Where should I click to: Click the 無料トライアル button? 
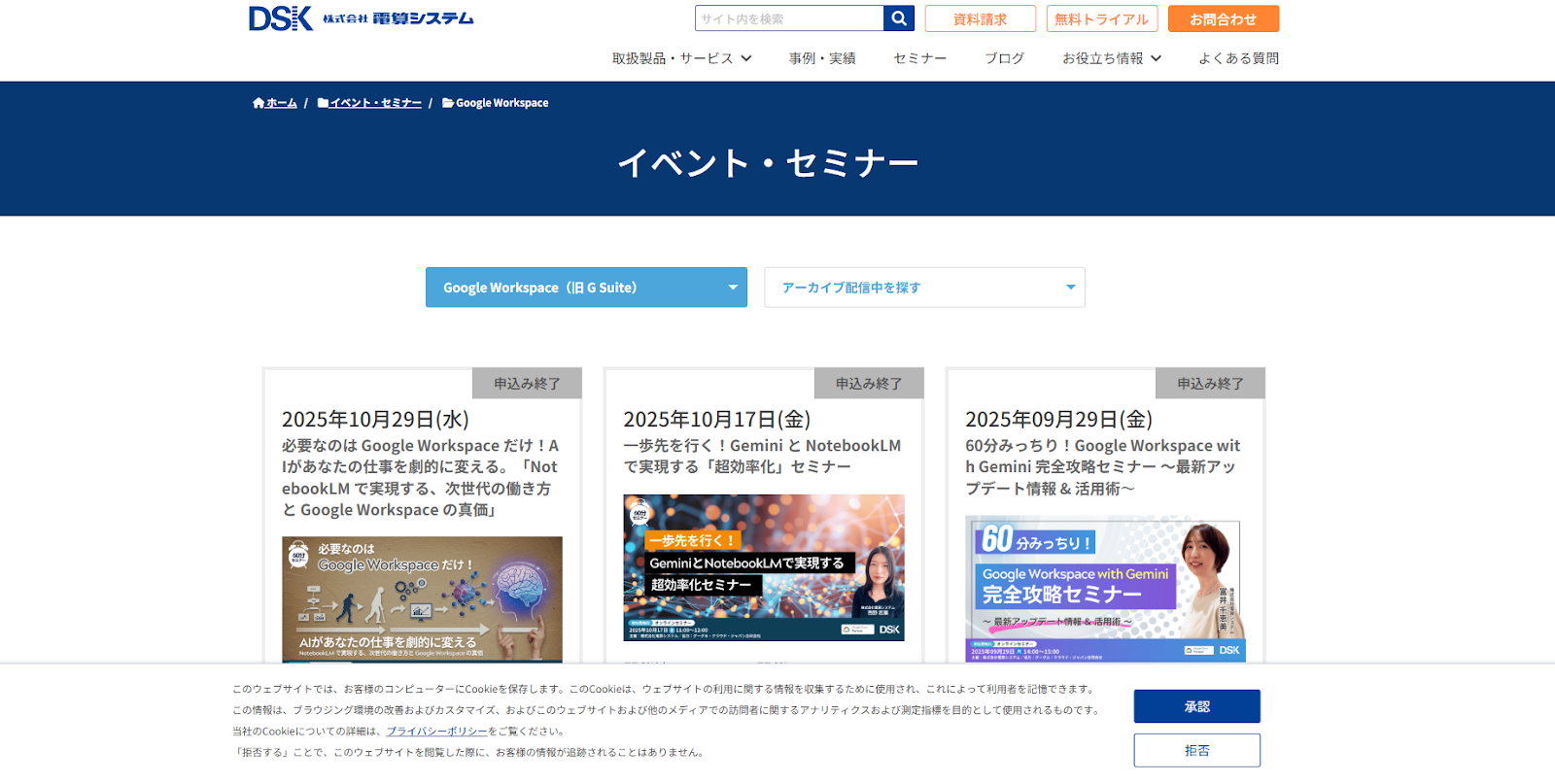click(x=1102, y=18)
